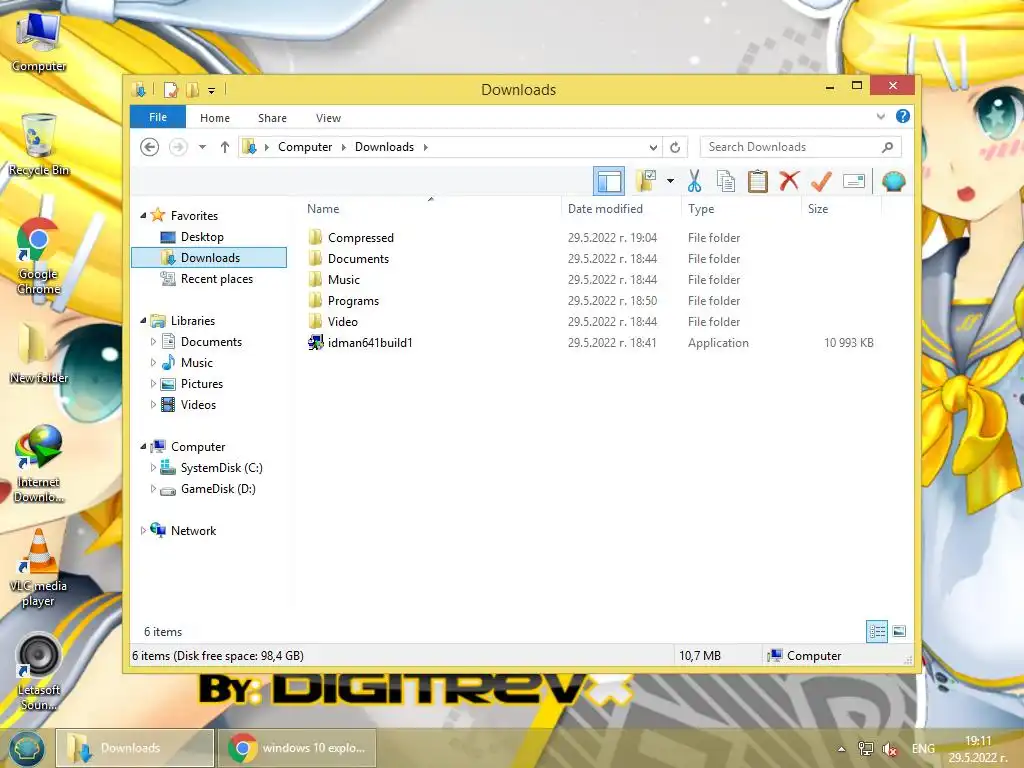This screenshot has height=768, width=1024.
Task: Click the blue Help question mark icon
Action: pos(903,116)
